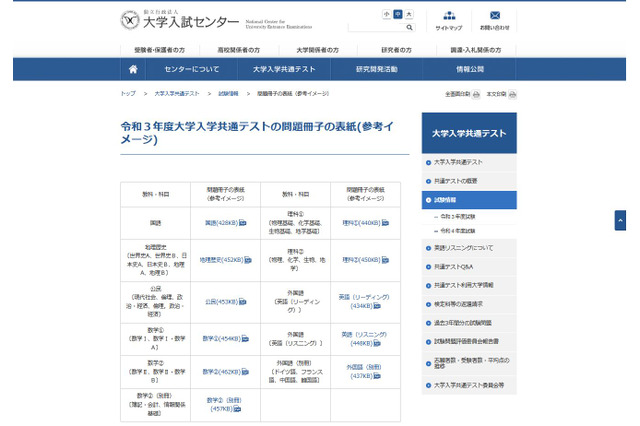Open 受験者・保護者の方 tab
This screenshot has height=426, width=640.
tap(160, 50)
